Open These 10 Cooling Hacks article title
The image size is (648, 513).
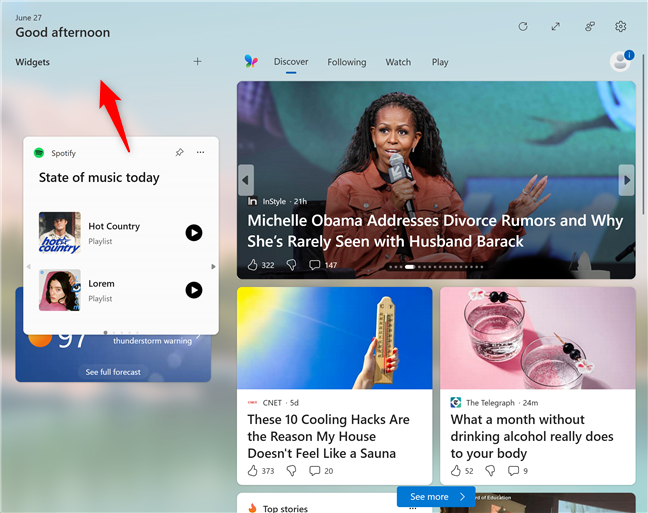coord(328,436)
